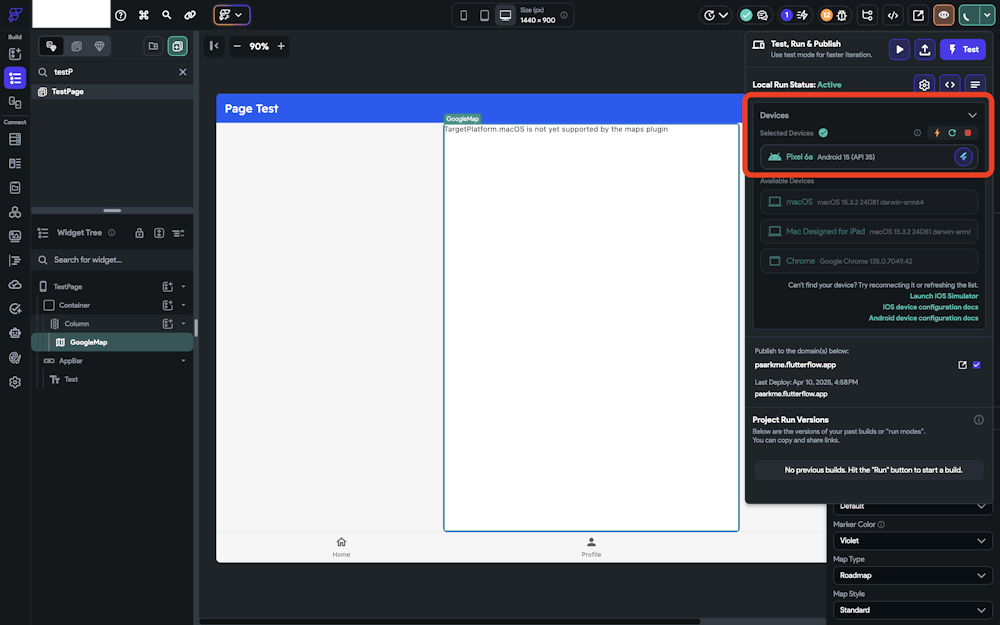Click the Test button
Screen dimensions: 1000x625
[963, 49]
